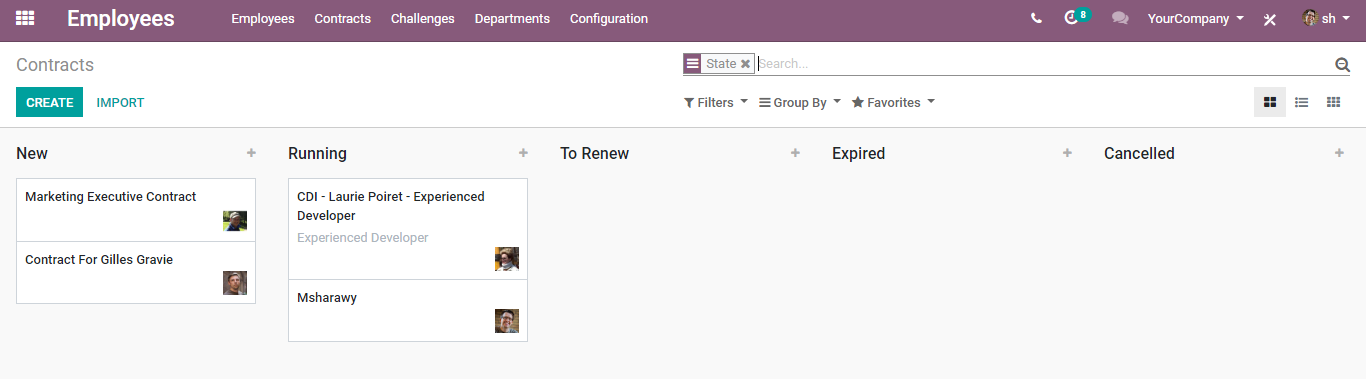Switch to kanban view
This screenshot has width=1366, height=379.
point(1270,102)
